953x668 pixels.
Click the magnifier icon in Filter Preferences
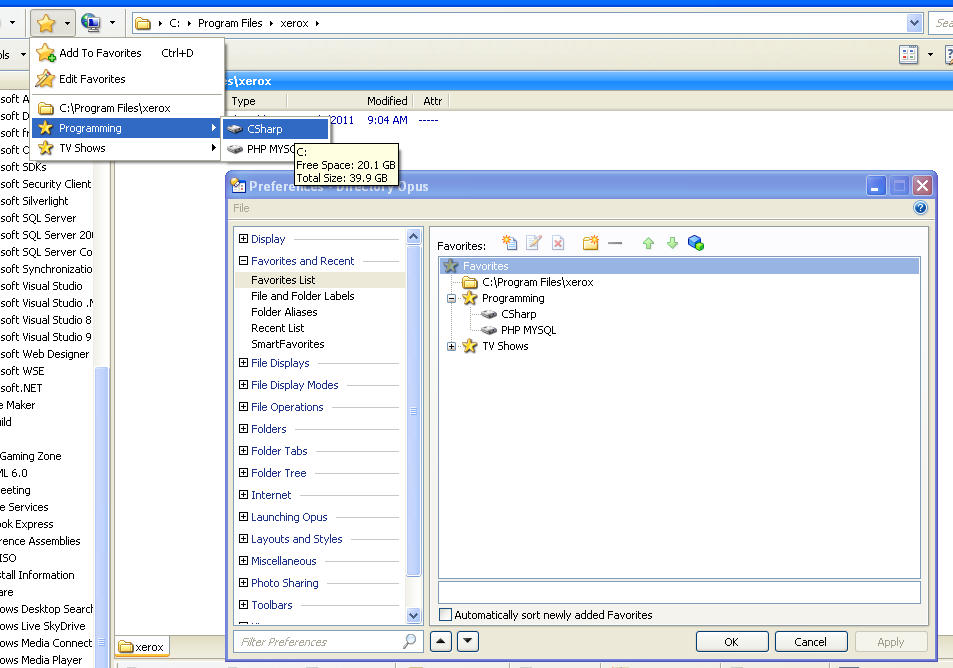click(x=410, y=641)
